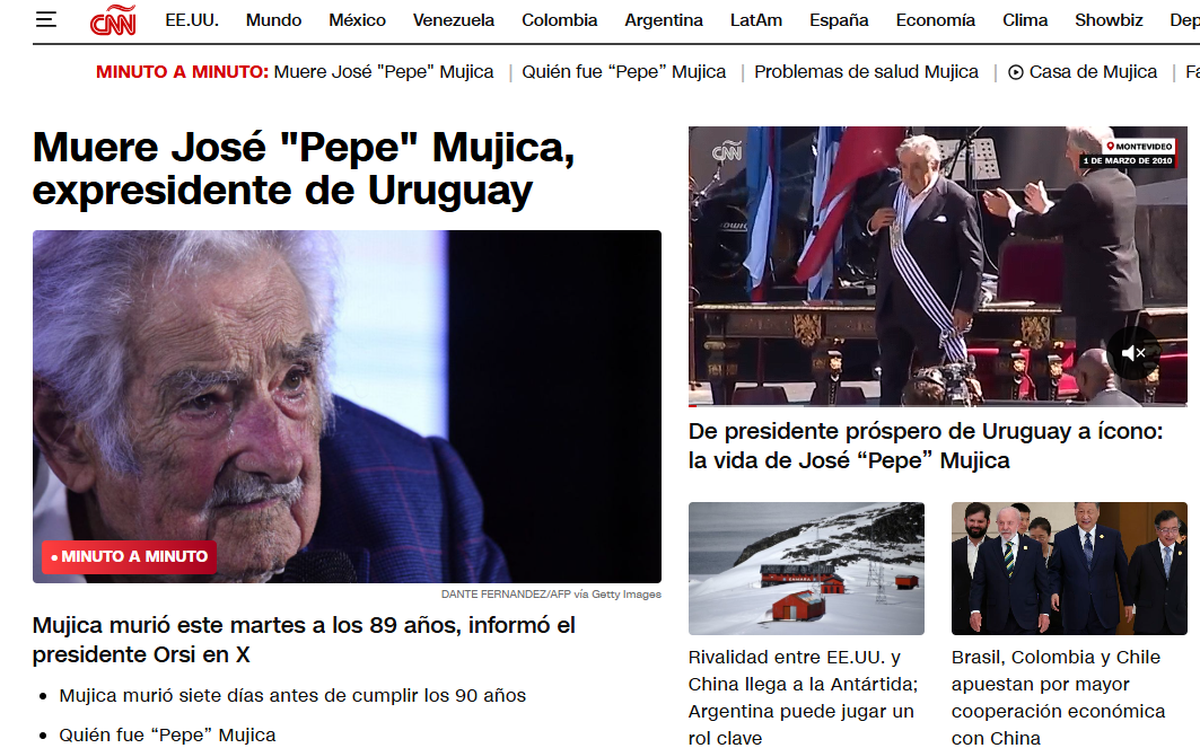
Task: Click the Mujica portrait photo
Action: 347,407
